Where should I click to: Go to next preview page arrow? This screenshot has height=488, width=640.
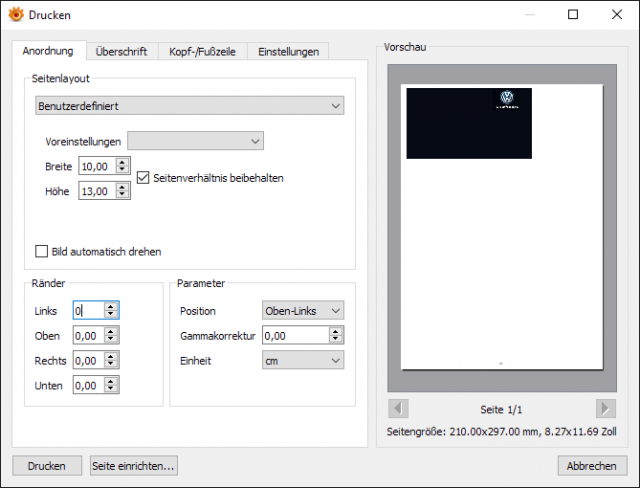606,408
